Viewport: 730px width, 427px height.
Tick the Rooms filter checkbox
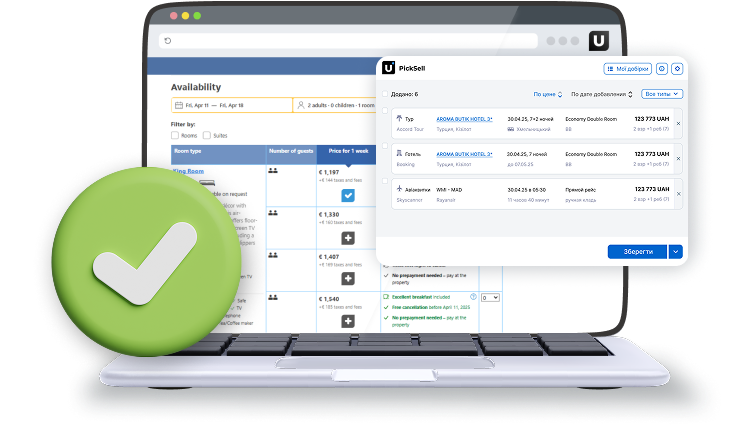[175, 135]
